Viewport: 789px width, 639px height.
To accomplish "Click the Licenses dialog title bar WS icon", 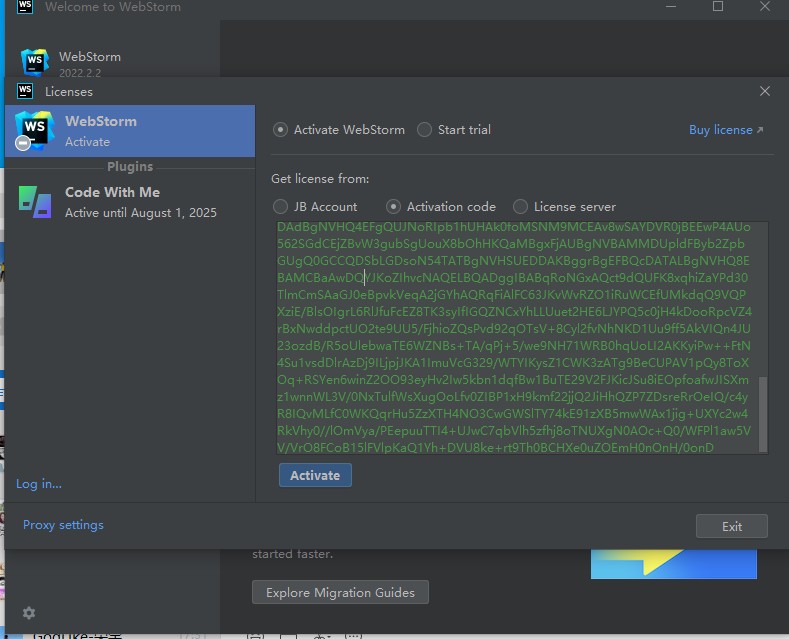I will point(25,91).
